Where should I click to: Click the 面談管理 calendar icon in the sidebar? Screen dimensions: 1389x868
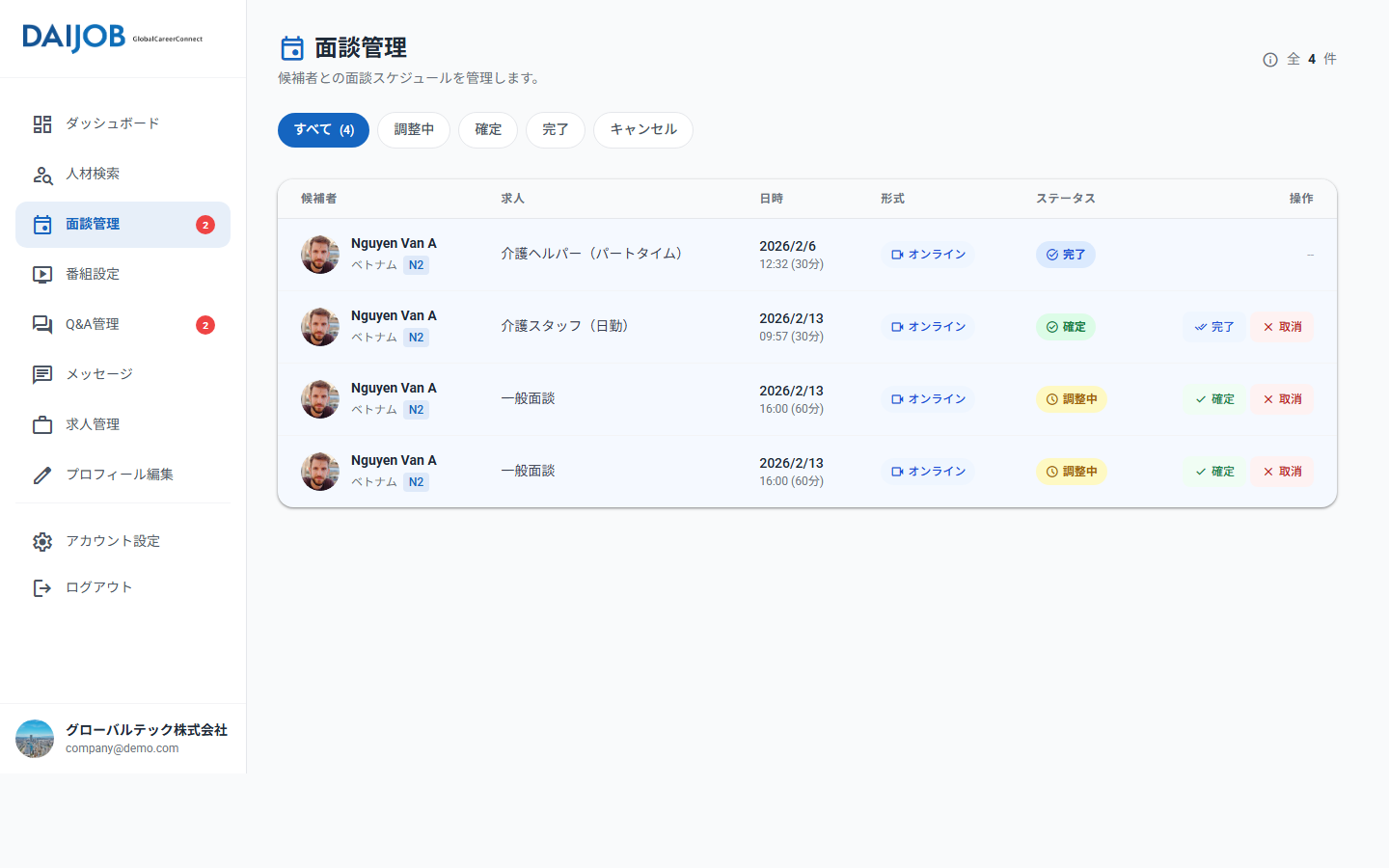[42, 224]
